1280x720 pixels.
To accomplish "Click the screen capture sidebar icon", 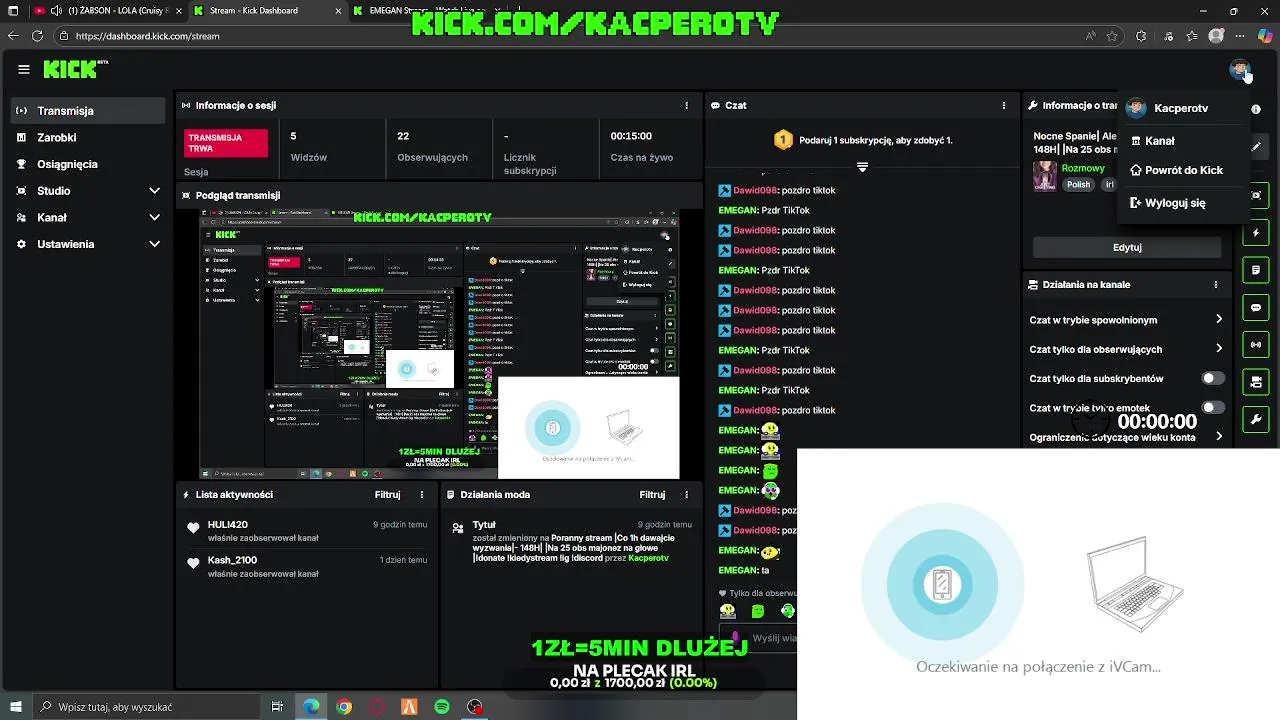I will 1256,195.
